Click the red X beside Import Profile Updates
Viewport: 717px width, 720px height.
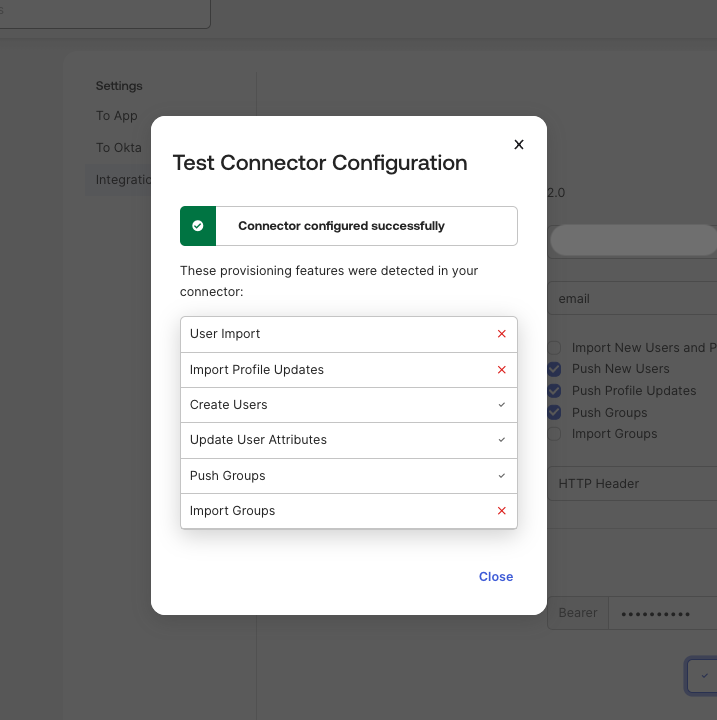coord(502,370)
